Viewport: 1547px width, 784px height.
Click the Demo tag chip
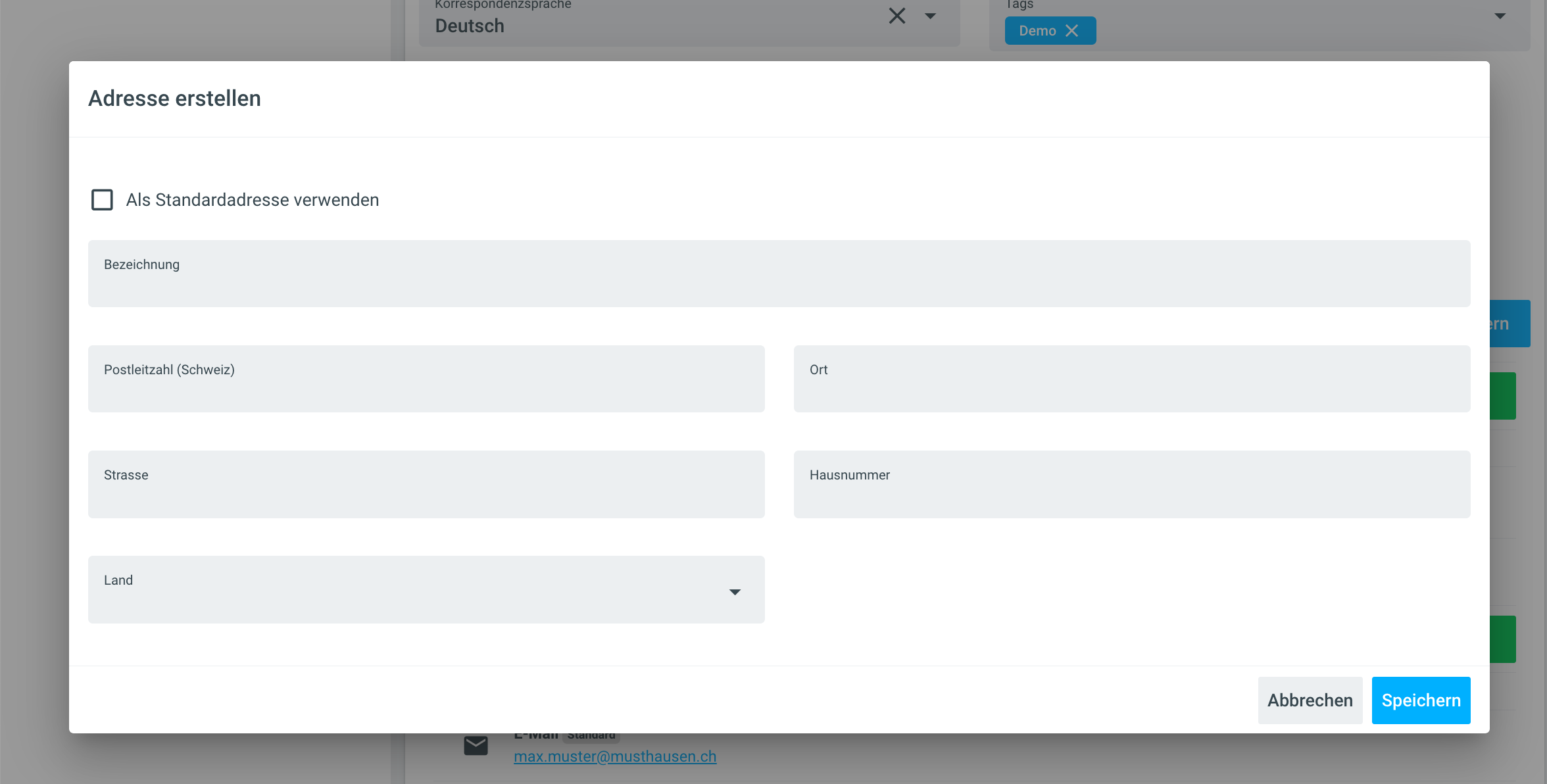click(x=1037, y=31)
